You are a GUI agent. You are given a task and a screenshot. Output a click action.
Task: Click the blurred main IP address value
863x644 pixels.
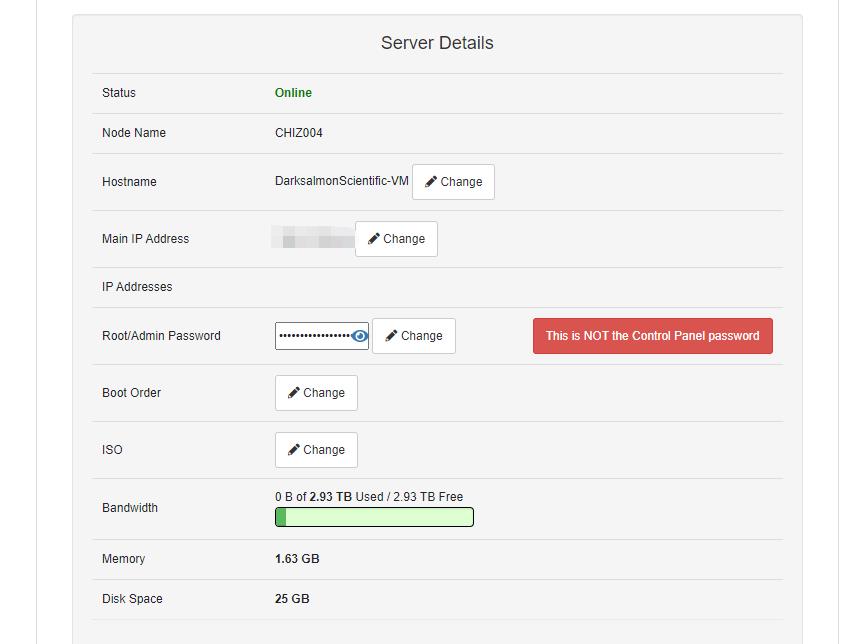point(313,239)
